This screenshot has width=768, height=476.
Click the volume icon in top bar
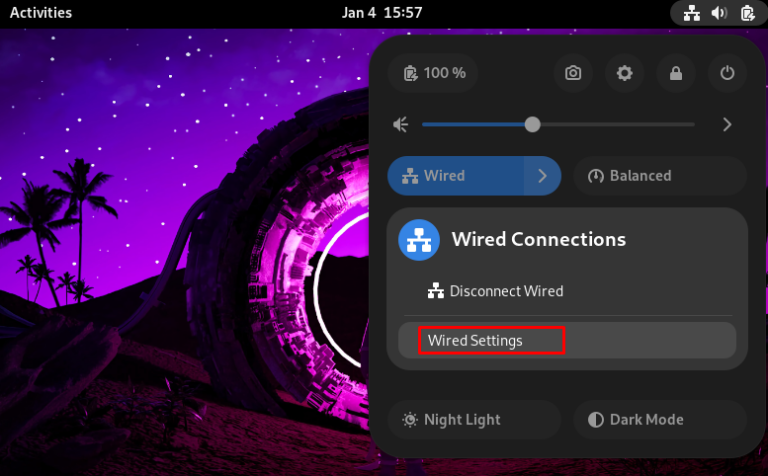[x=718, y=13]
